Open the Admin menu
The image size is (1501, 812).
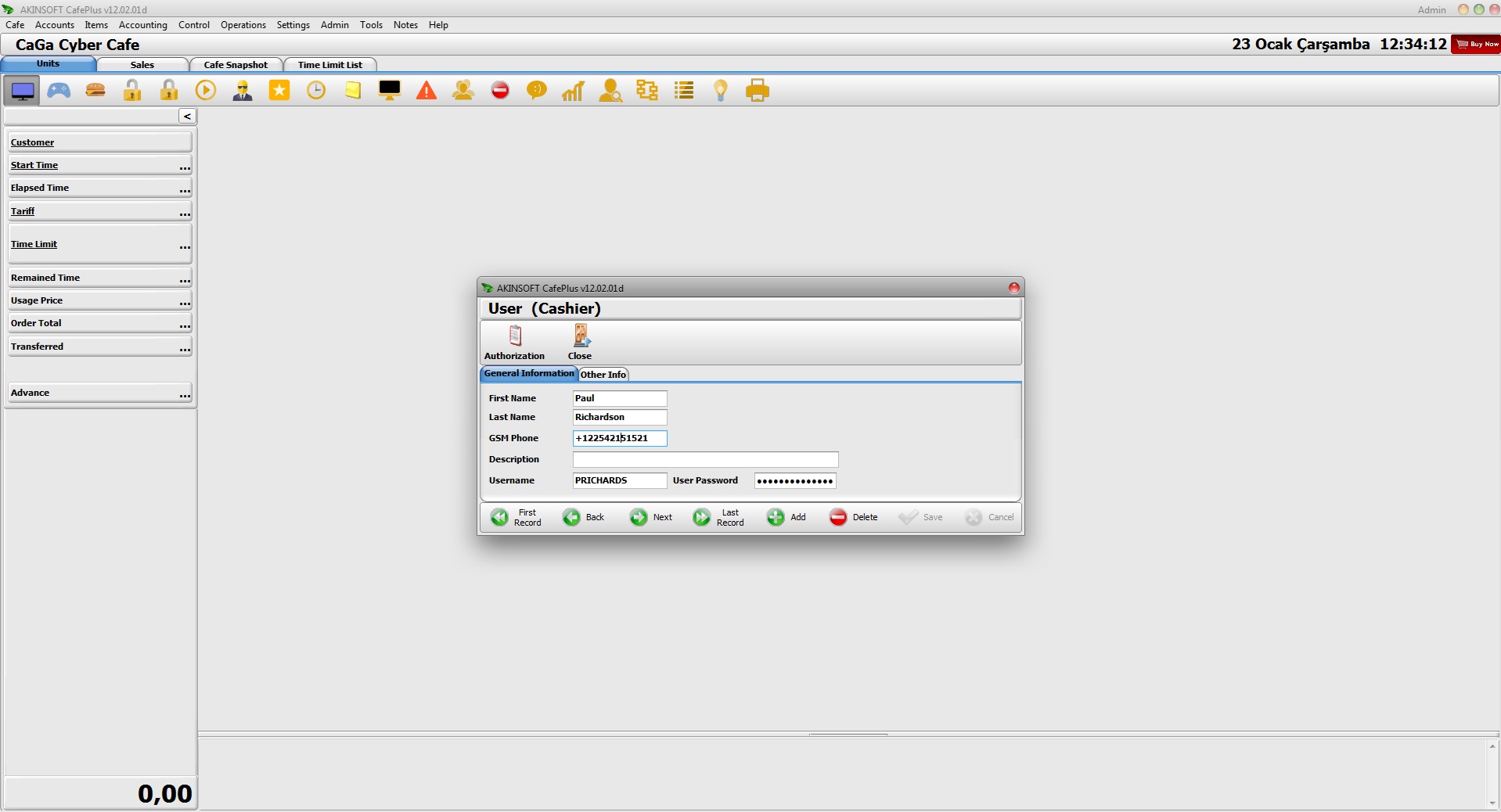pyautogui.click(x=334, y=24)
